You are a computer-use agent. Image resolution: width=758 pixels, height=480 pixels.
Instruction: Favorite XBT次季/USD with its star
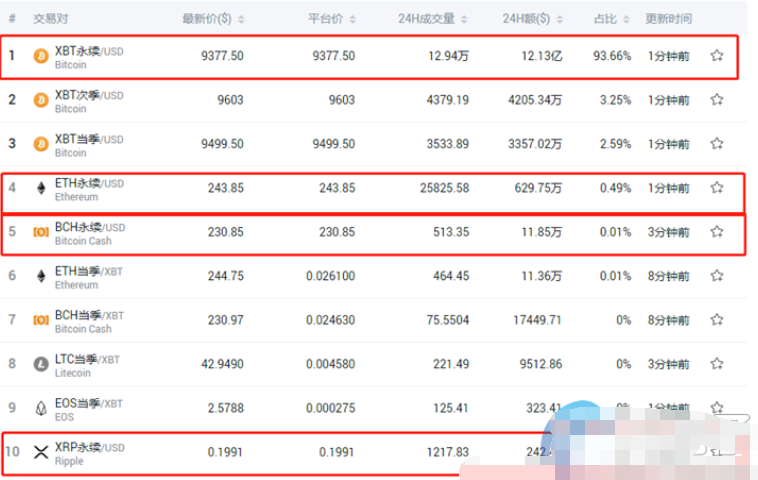[x=717, y=100]
